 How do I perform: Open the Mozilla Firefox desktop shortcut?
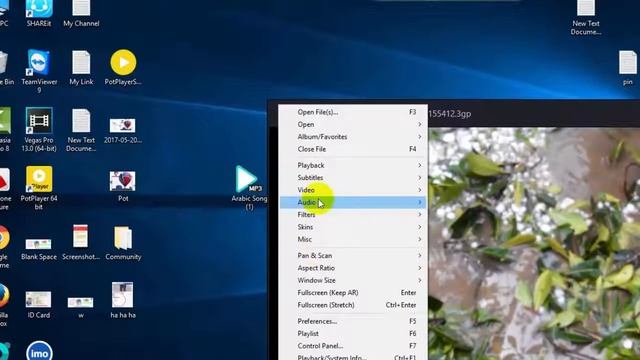pos(4,304)
